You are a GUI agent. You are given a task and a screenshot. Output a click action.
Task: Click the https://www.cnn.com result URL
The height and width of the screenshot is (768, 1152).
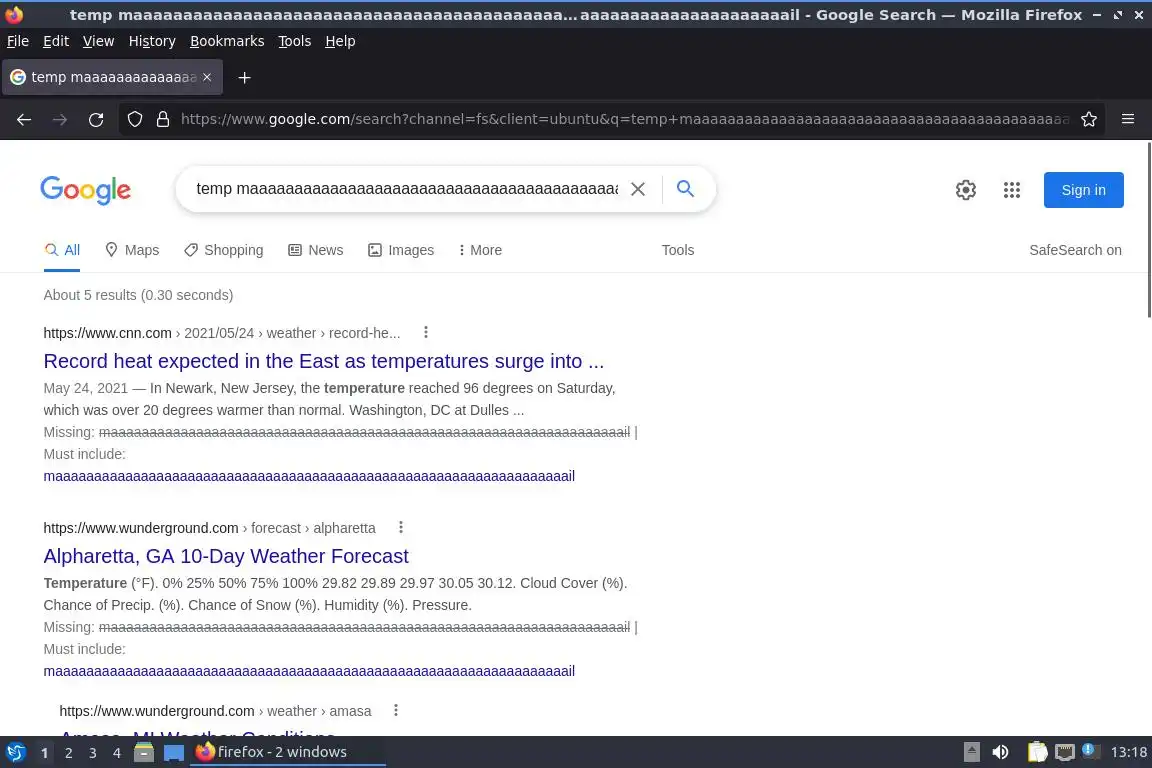pyautogui.click(x=107, y=333)
